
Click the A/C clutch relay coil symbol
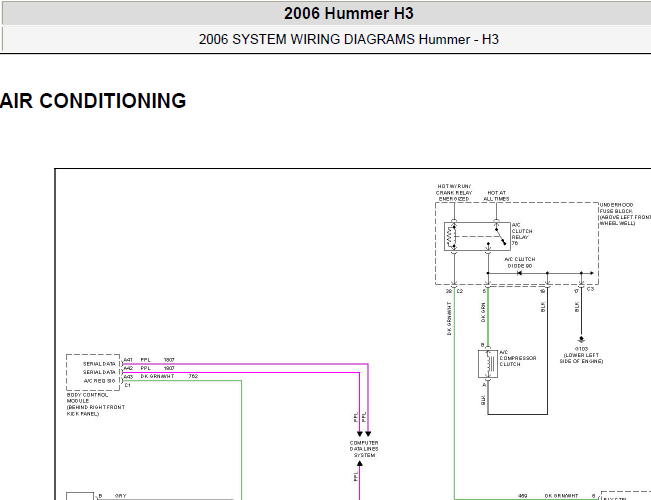[x=451, y=237]
